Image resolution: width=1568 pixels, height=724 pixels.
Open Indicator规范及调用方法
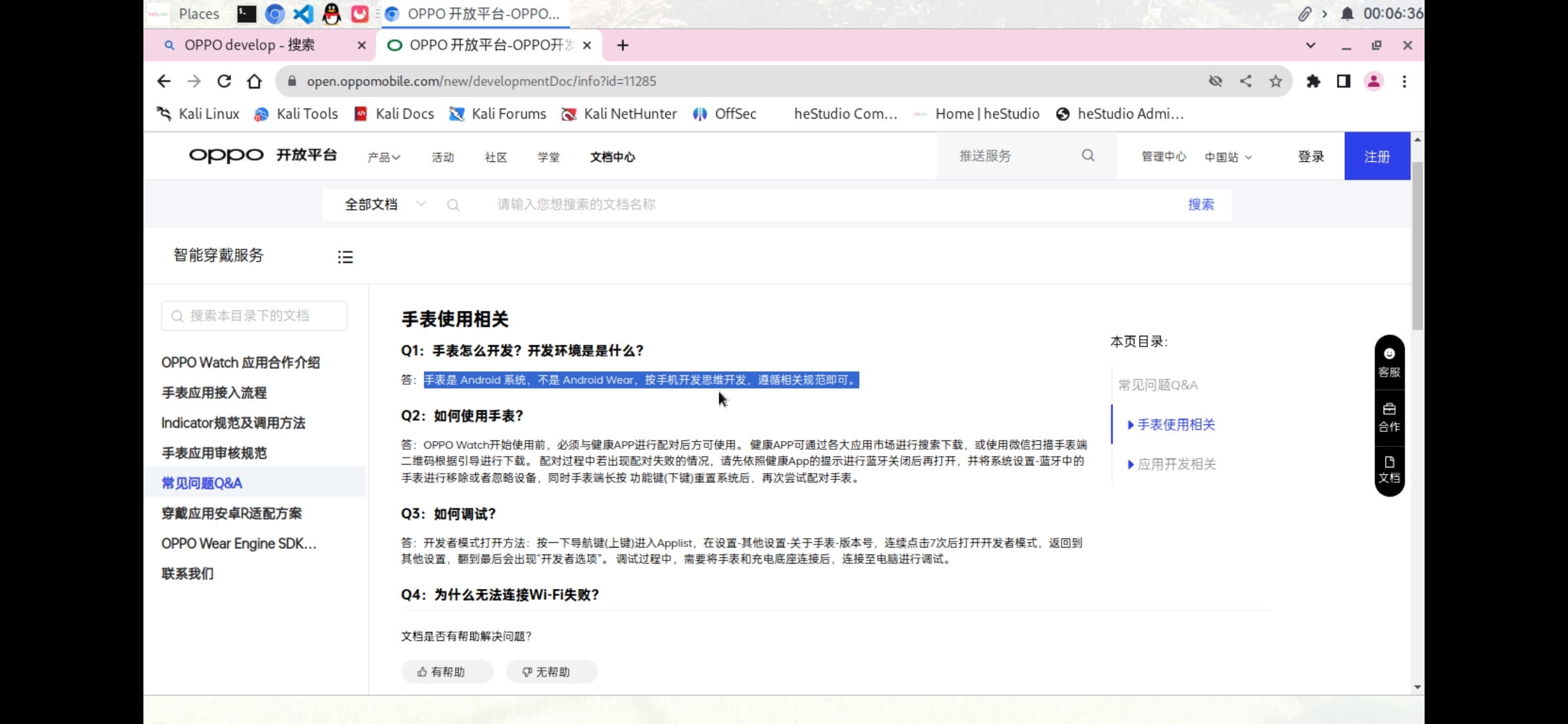tap(233, 423)
